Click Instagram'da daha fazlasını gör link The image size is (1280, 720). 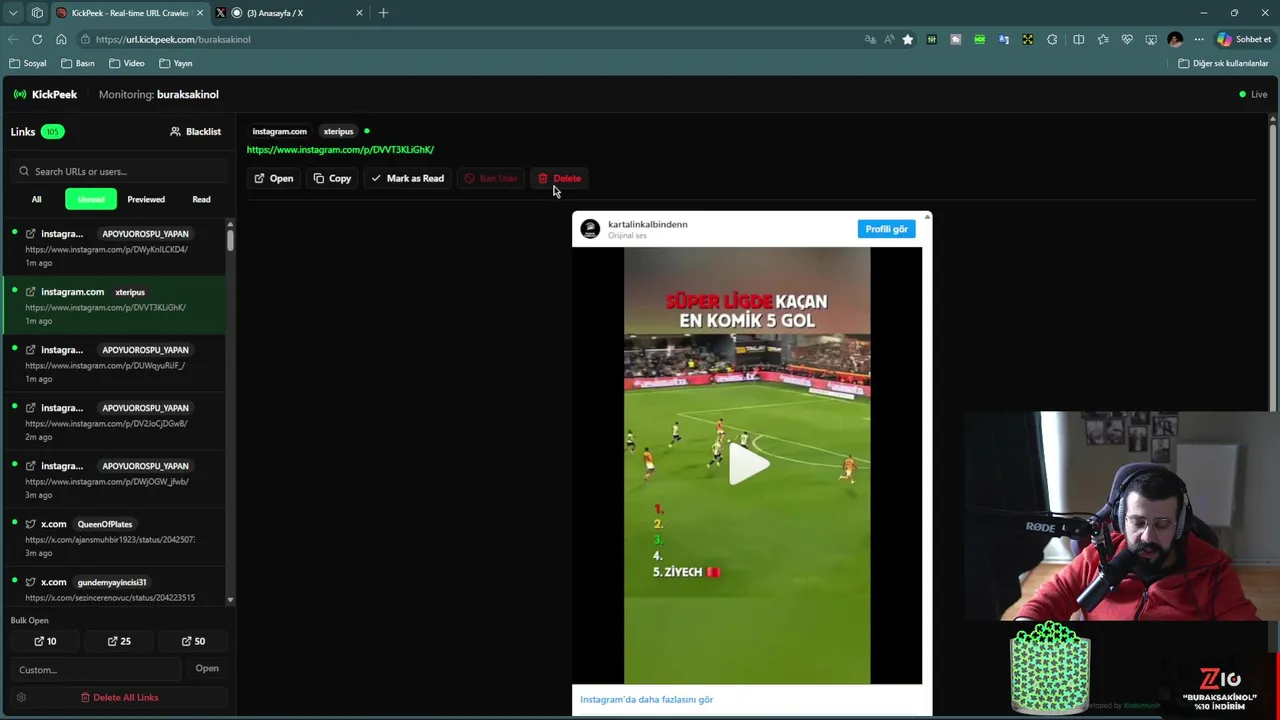tap(646, 699)
